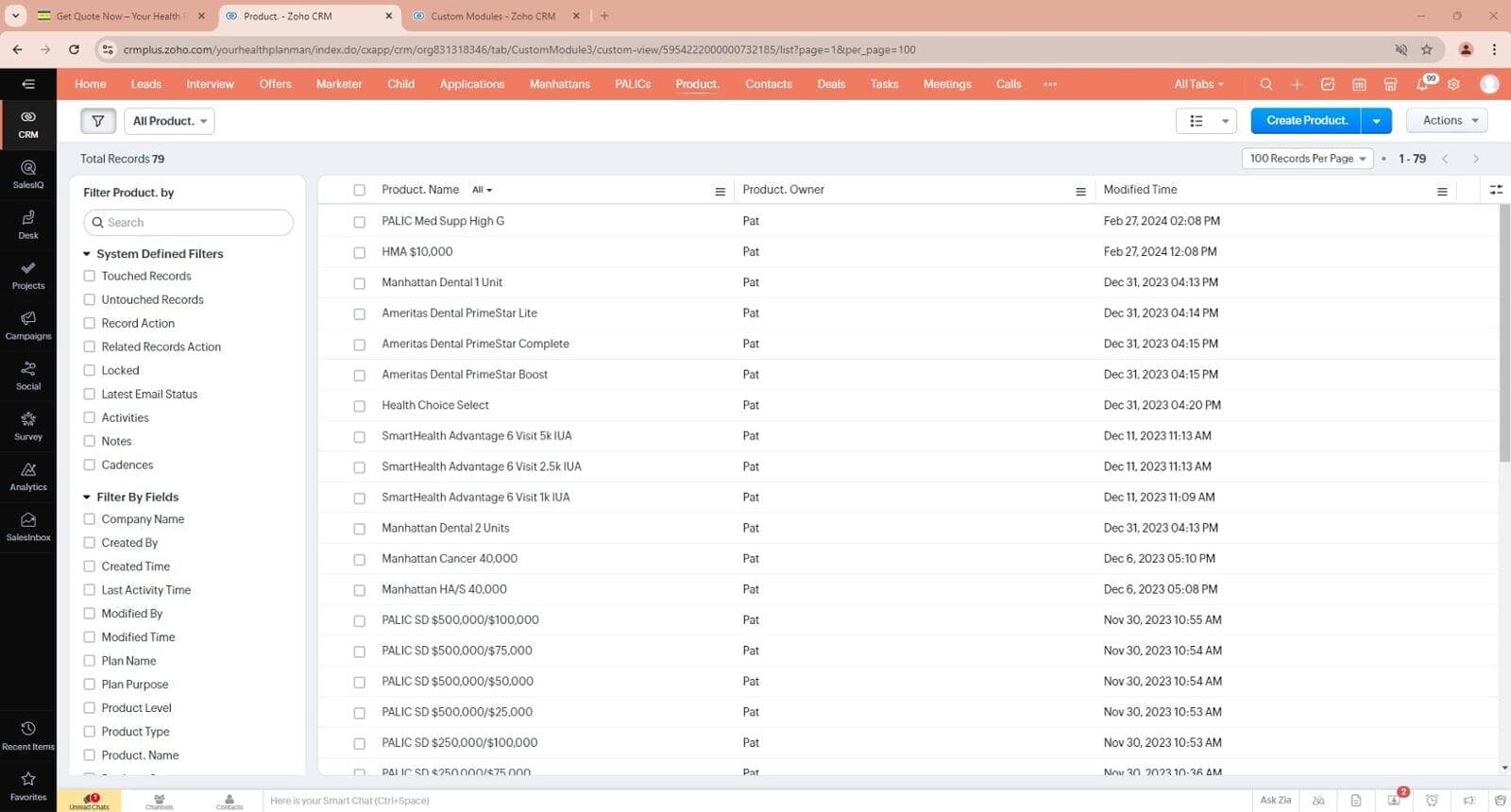Switch to Custom Modules browser tab
Viewport: 1511px width, 812px height.
click(x=493, y=16)
